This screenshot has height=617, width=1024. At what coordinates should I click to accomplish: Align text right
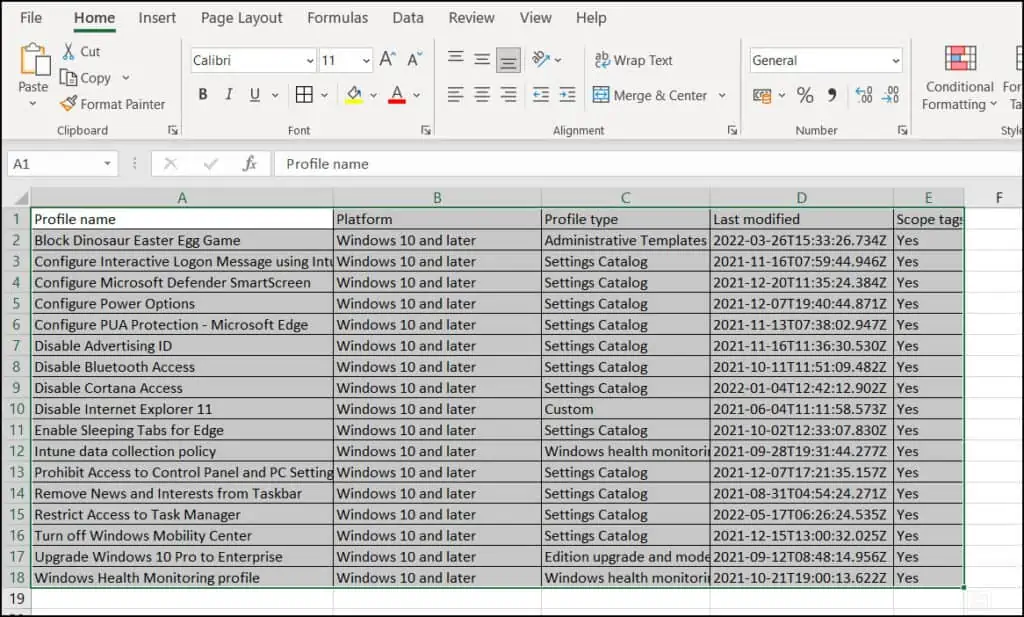point(508,95)
